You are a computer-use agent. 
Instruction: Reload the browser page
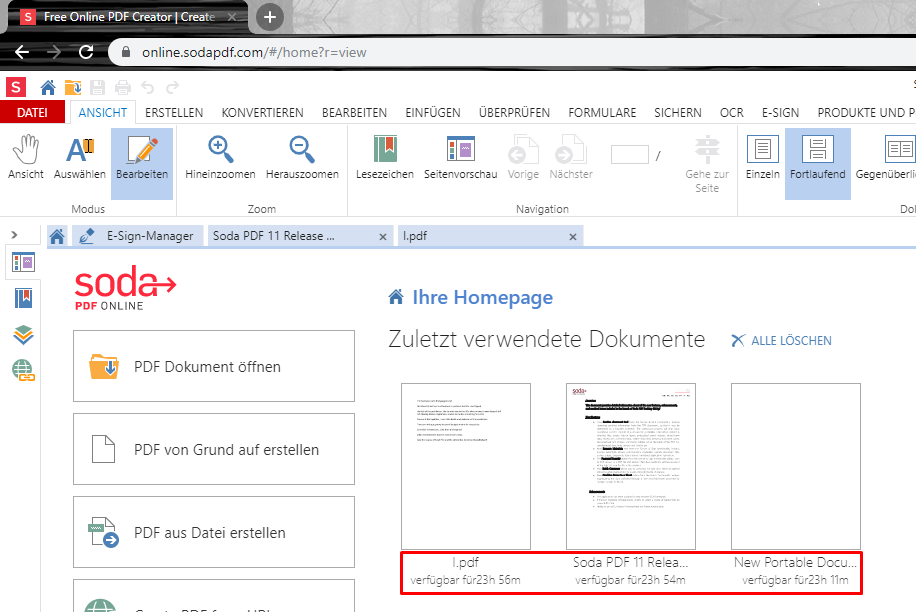tap(86, 52)
